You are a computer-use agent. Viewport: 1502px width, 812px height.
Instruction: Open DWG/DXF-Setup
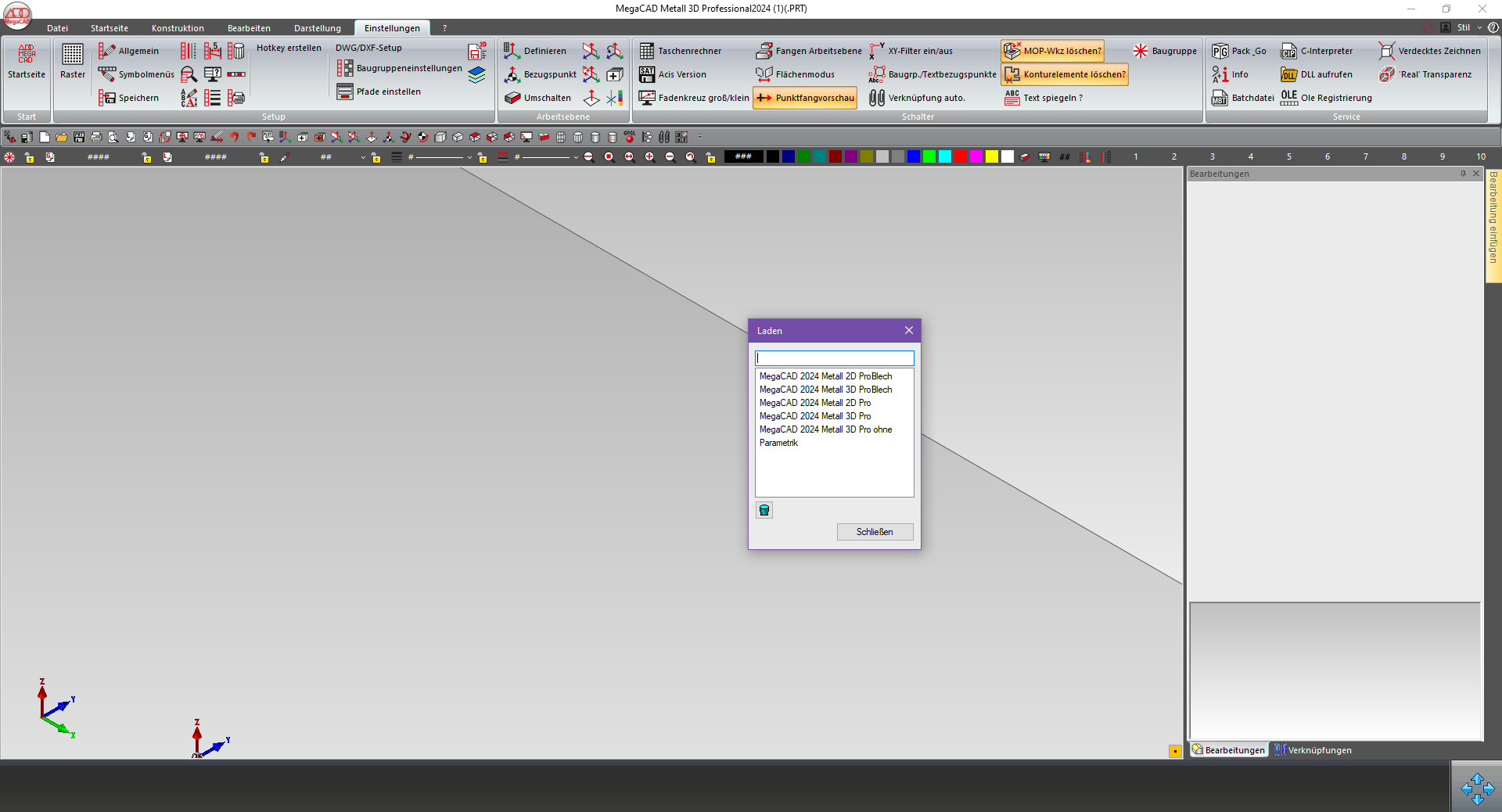click(368, 48)
